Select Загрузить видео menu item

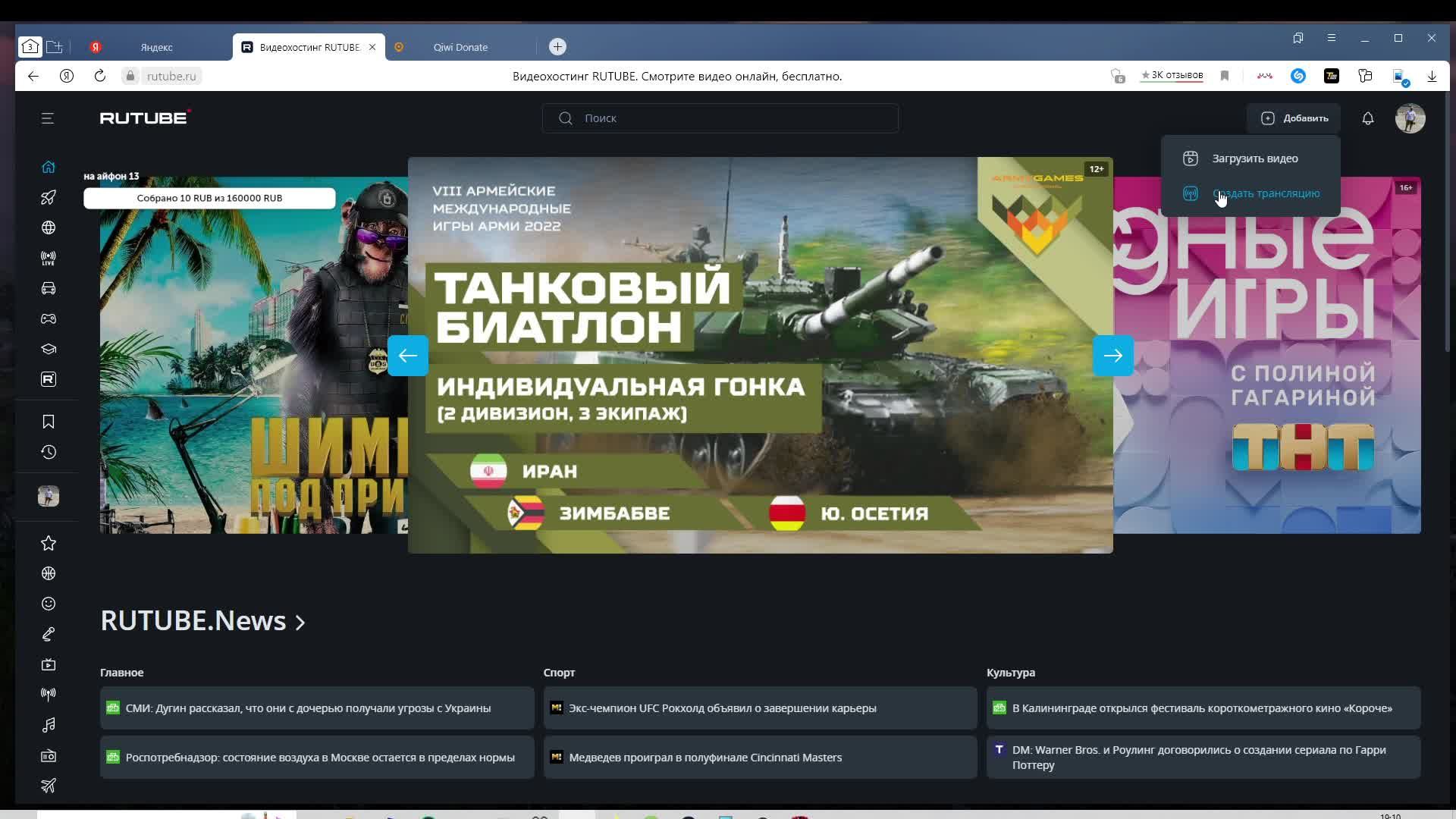1254,158
